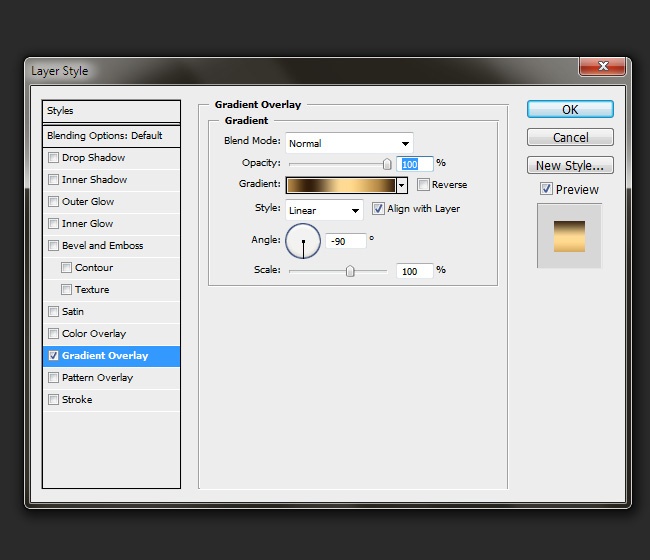The height and width of the screenshot is (560, 650).
Task: Focus the Scale value field
Action: (415, 271)
